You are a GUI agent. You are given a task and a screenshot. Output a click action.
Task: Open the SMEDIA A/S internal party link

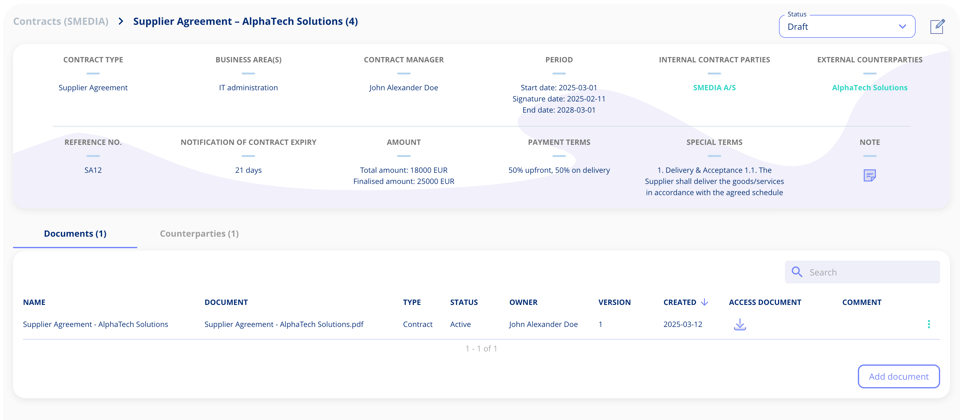coord(714,88)
